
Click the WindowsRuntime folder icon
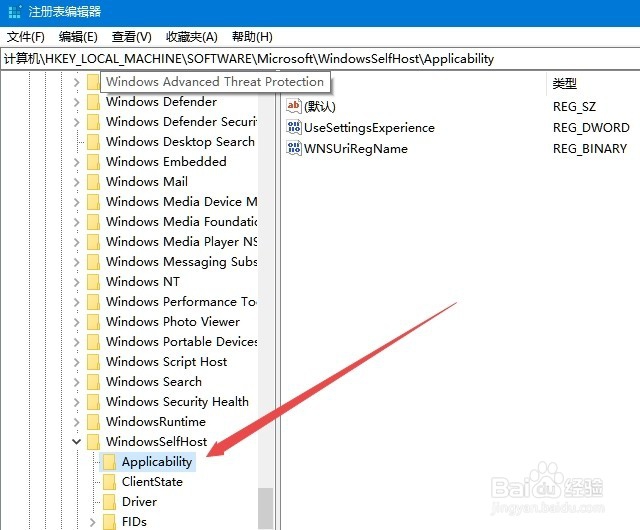(93, 422)
